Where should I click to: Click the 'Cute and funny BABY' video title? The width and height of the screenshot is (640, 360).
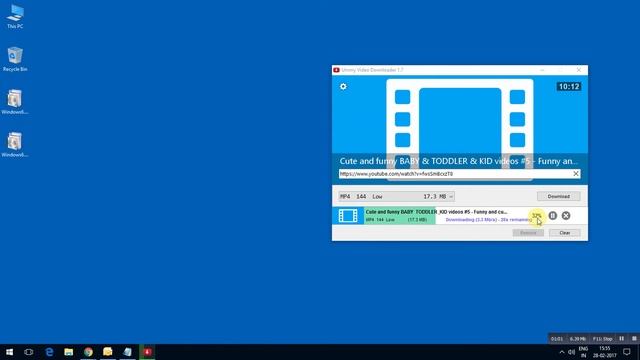458,161
